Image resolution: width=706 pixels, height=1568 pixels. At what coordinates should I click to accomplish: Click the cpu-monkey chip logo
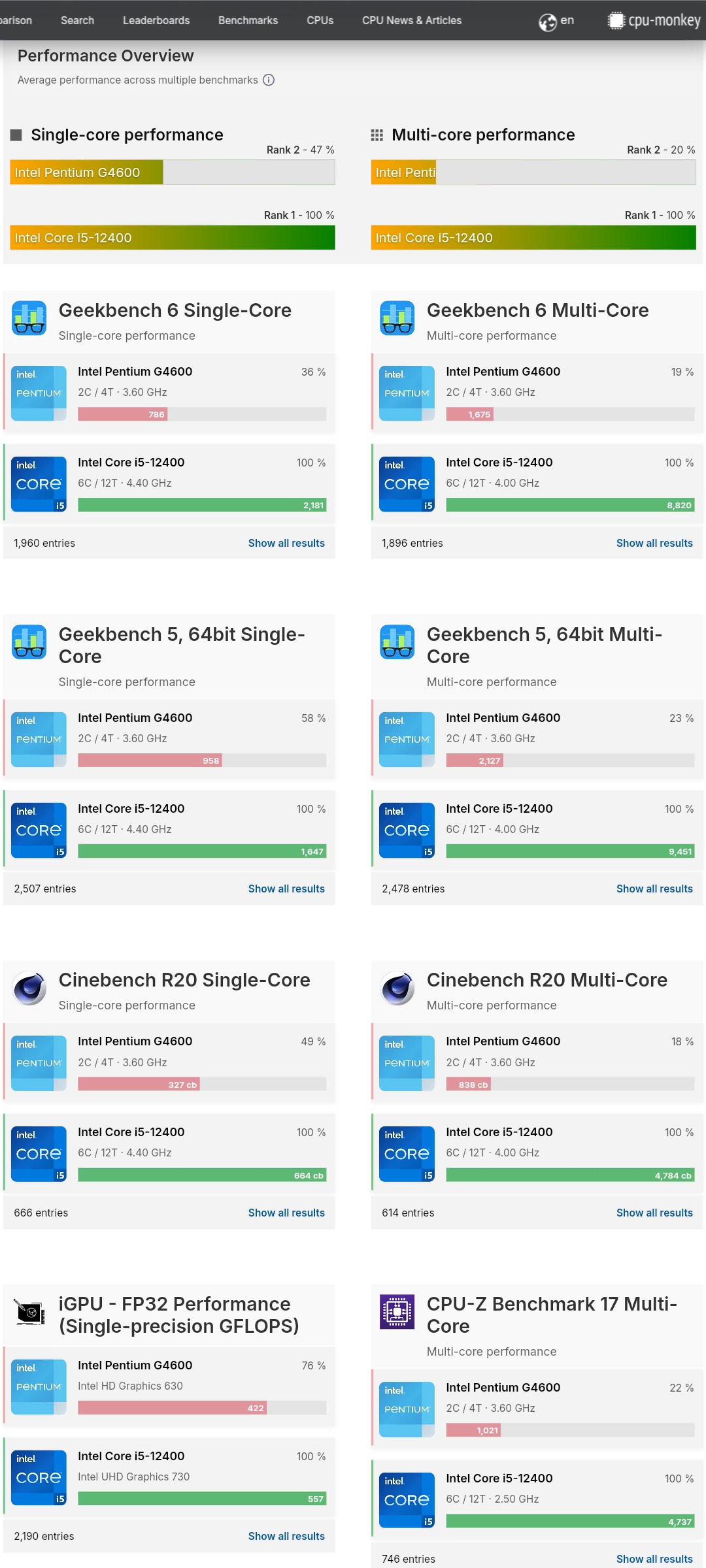(x=616, y=20)
